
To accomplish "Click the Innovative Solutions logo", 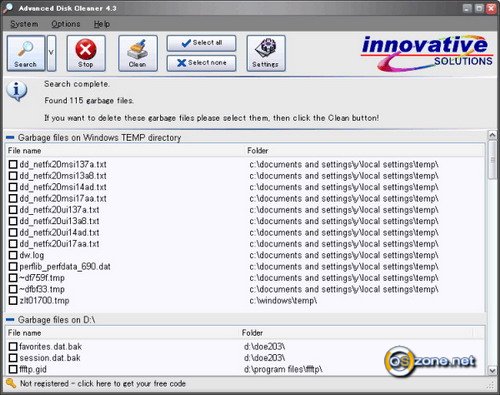I will coord(427,53).
